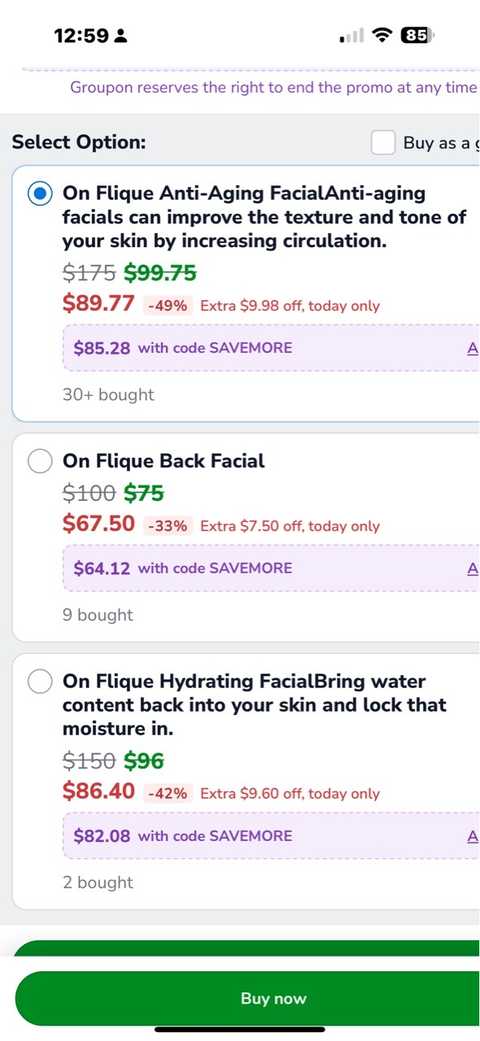This screenshot has width=480, height=1041.
Task: Select the On Flique Anti-Aging Facial radio button
Action: tap(40, 194)
